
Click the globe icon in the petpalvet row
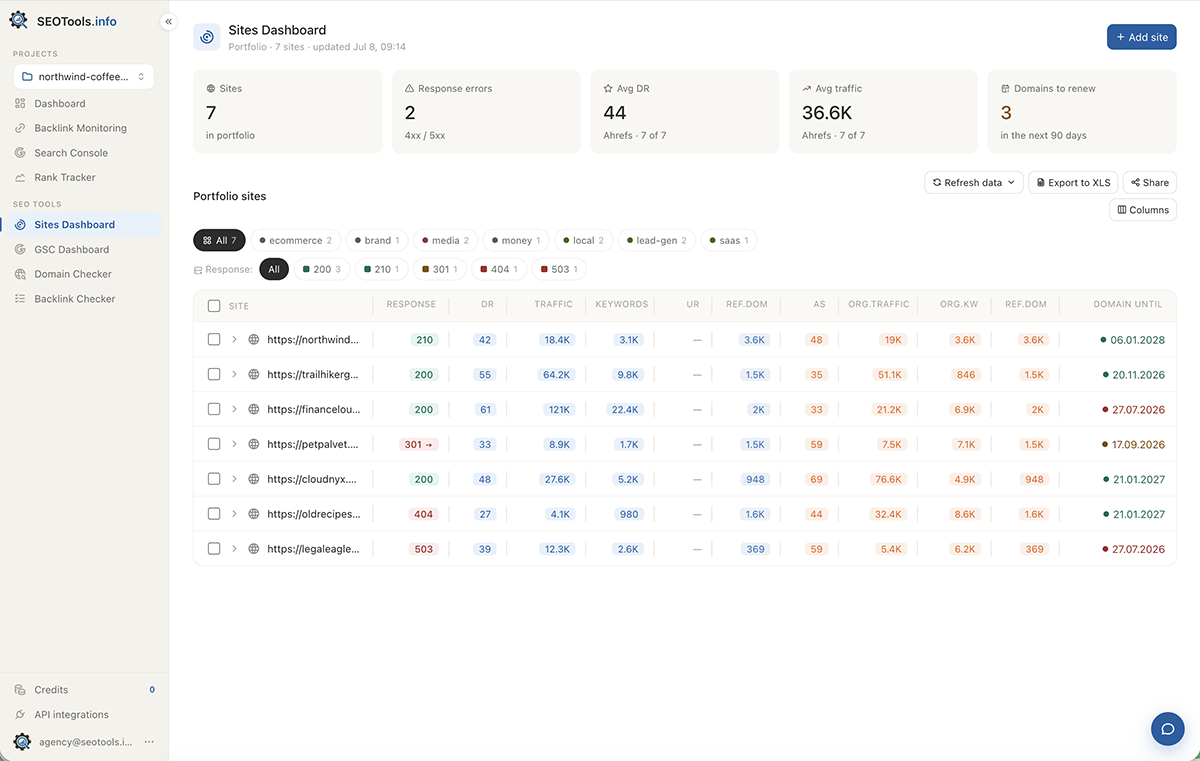[x=254, y=444]
